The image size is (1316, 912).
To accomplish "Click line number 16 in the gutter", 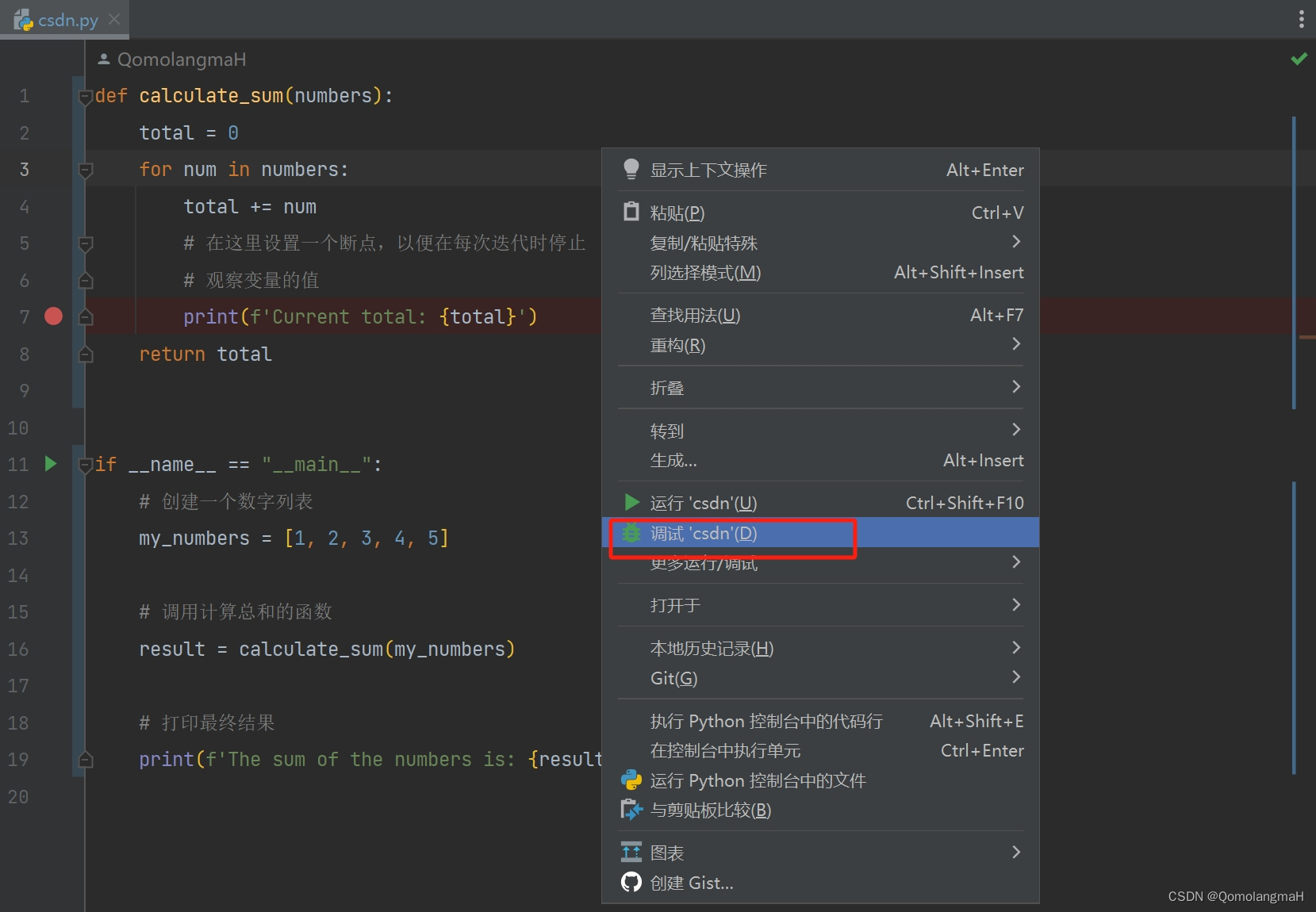I will coord(18,650).
